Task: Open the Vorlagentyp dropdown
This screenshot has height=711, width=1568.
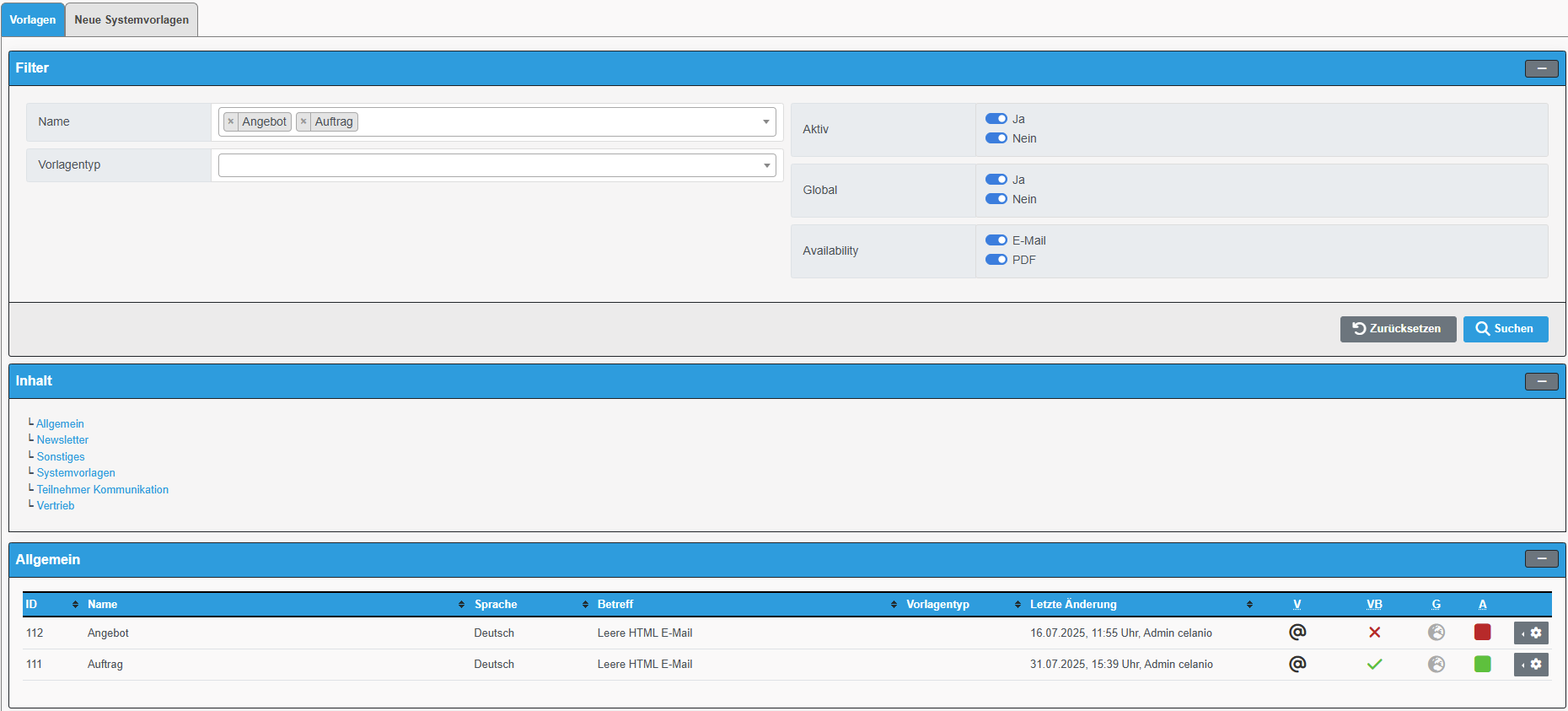Action: (x=497, y=165)
